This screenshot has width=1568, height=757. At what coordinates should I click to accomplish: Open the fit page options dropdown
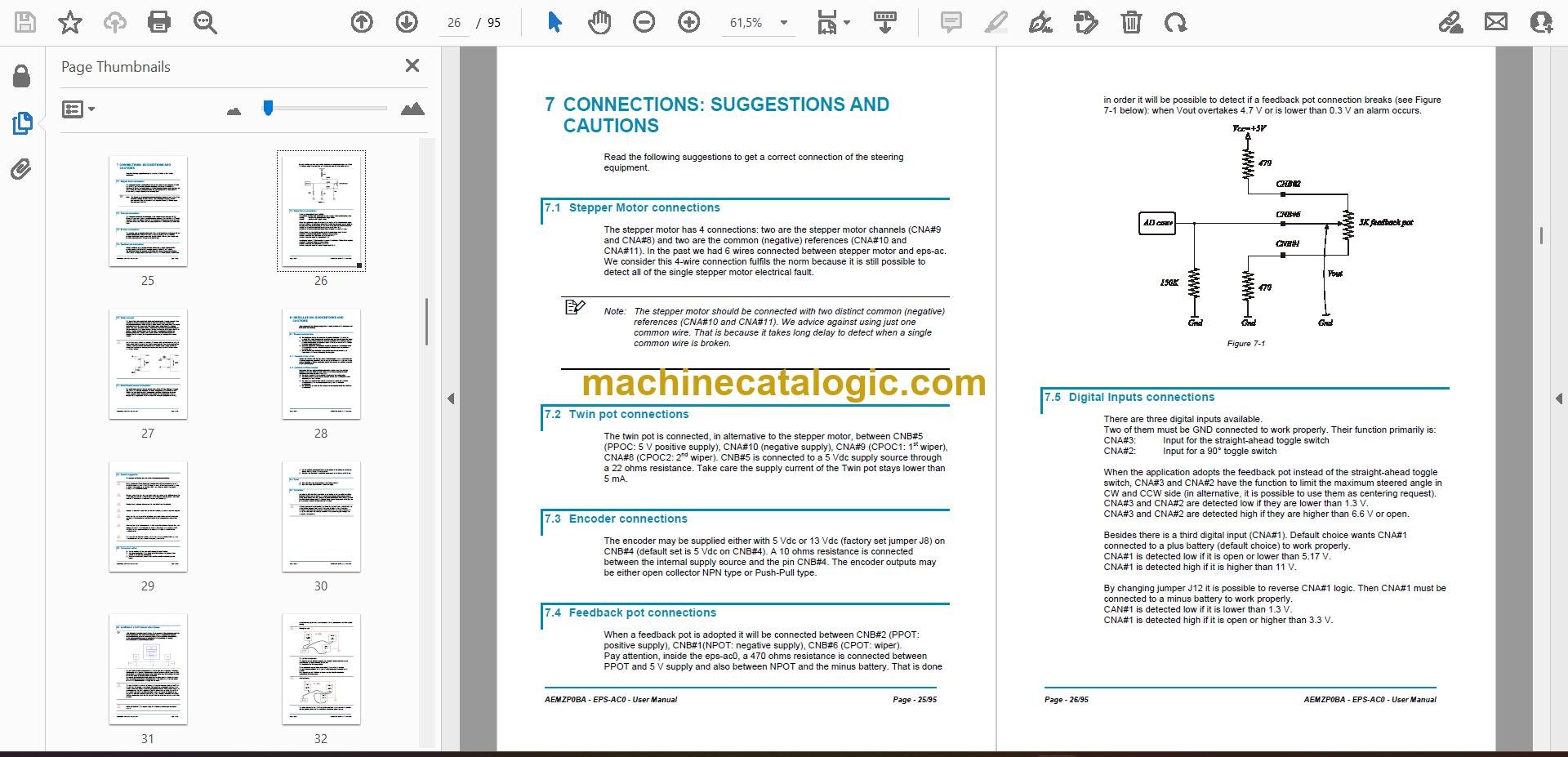point(834,22)
